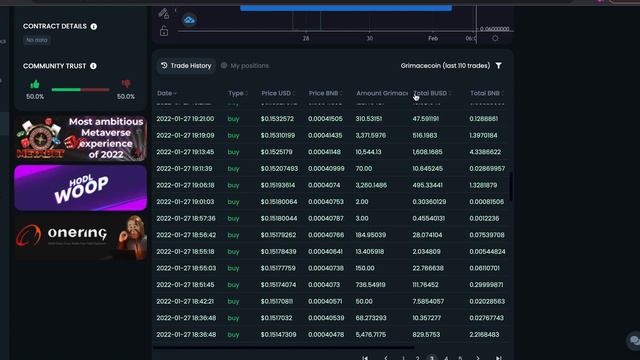Open the HODL WOOP ad banner
This screenshot has height=360, width=640.
pos(80,188)
